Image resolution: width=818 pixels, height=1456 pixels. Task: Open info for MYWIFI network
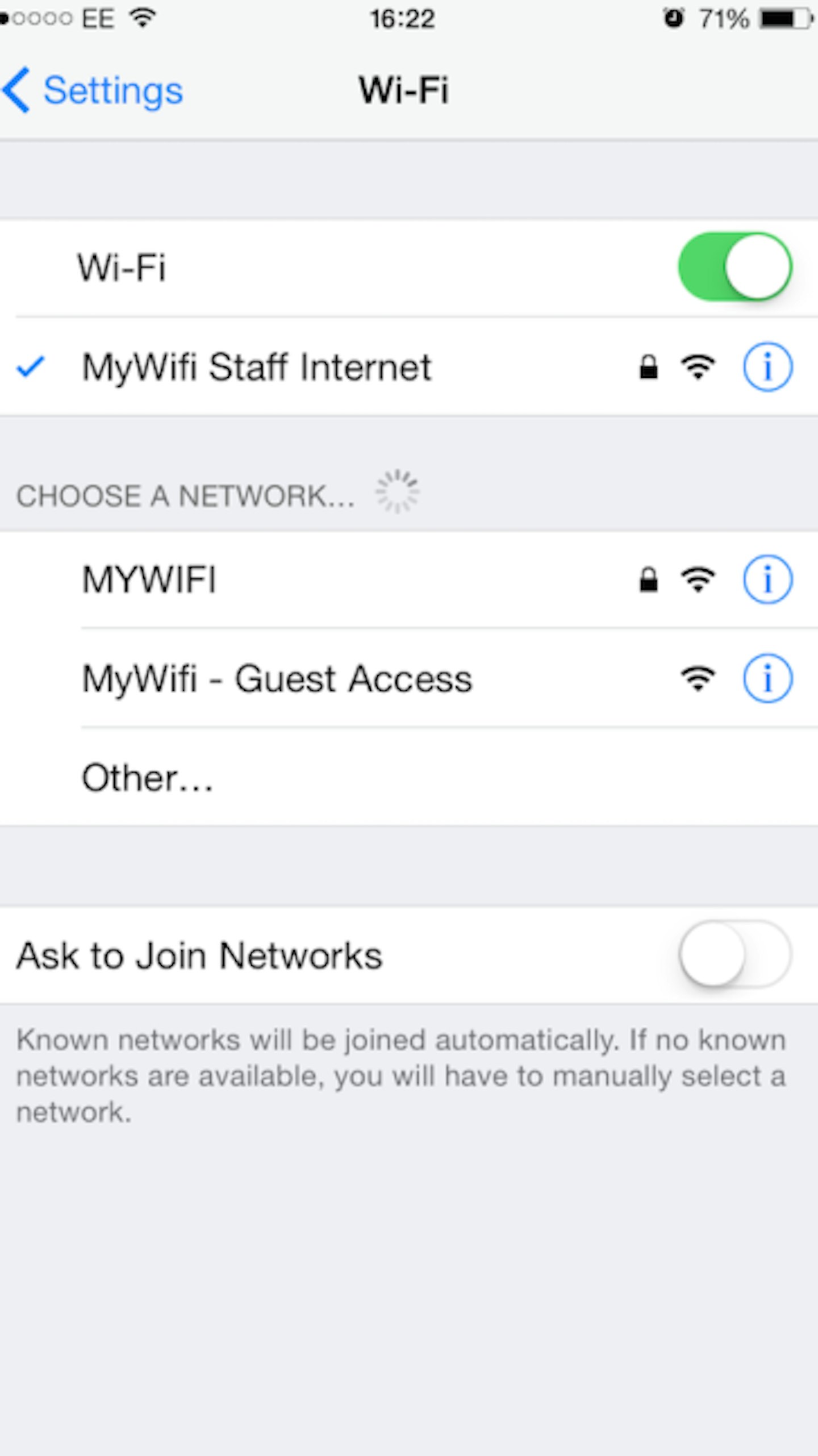767,579
